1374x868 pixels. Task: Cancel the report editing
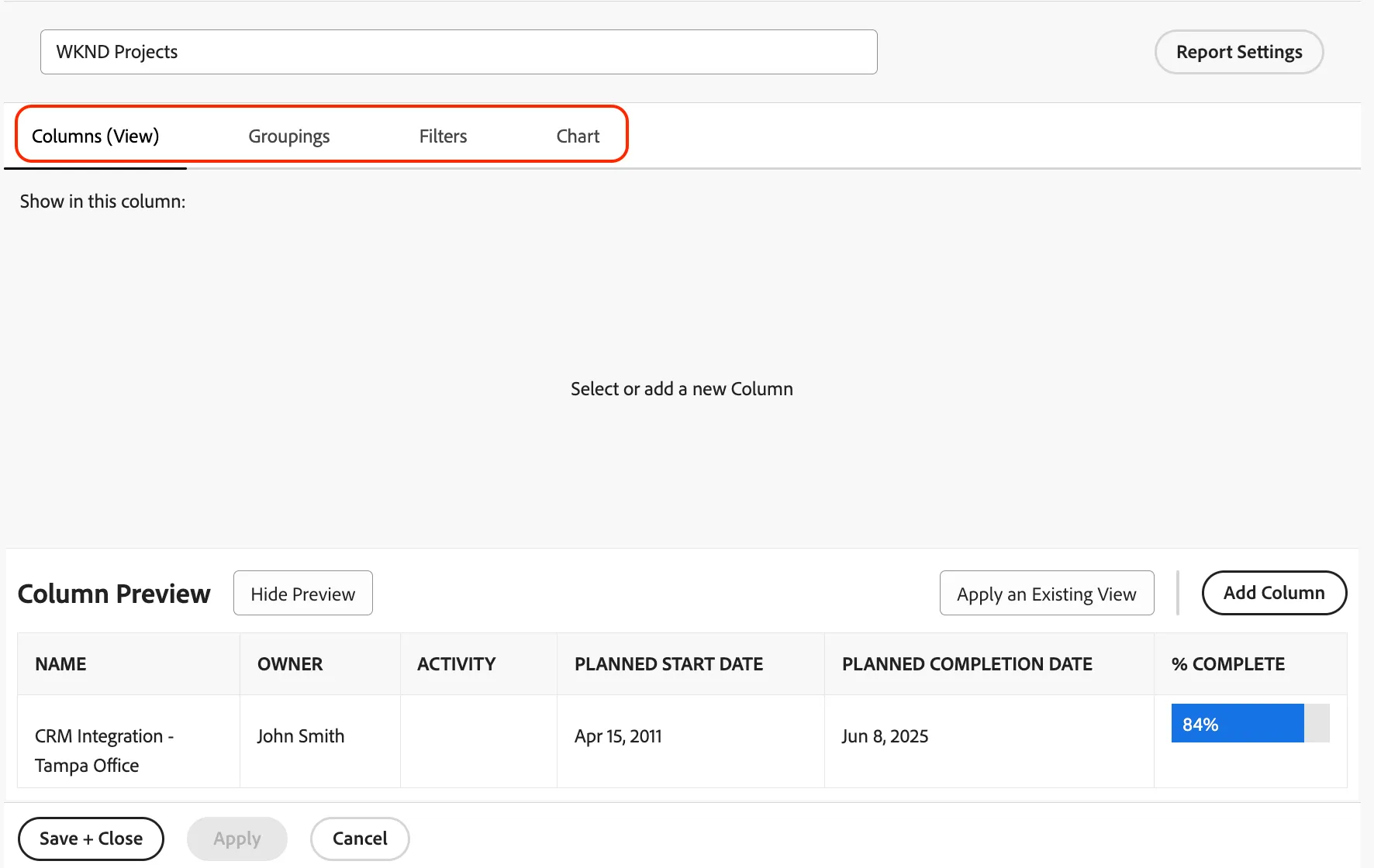pos(360,839)
